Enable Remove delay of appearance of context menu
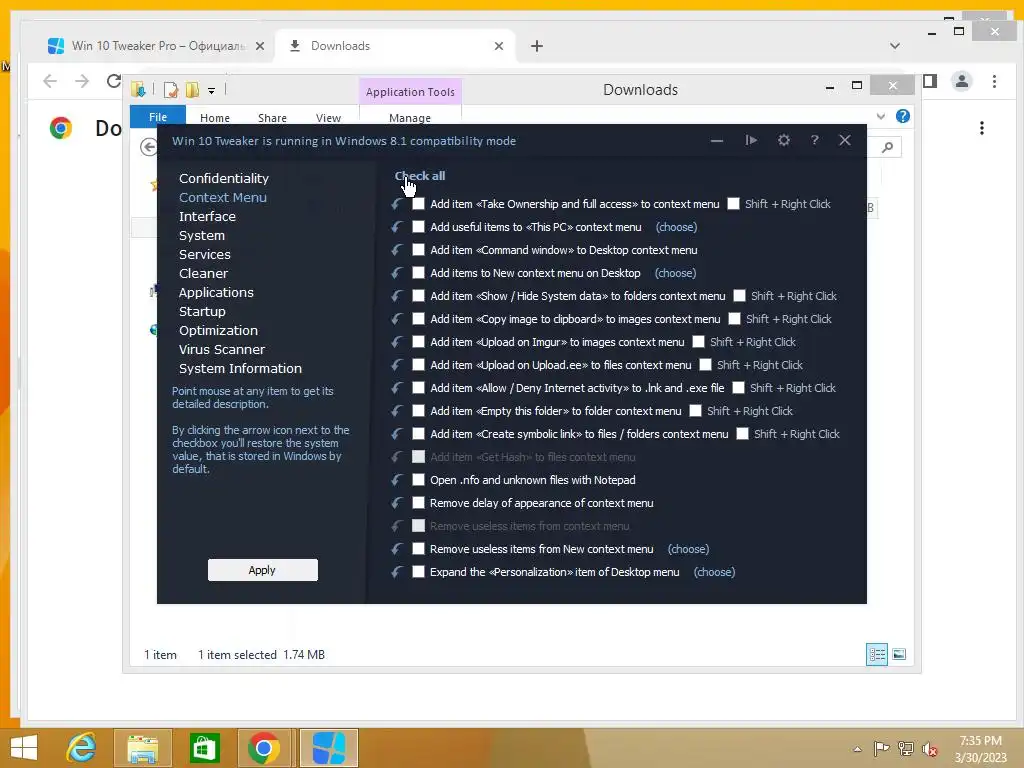Image resolution: width=1024 pixels, height=768 pixels. click(419, 503)
